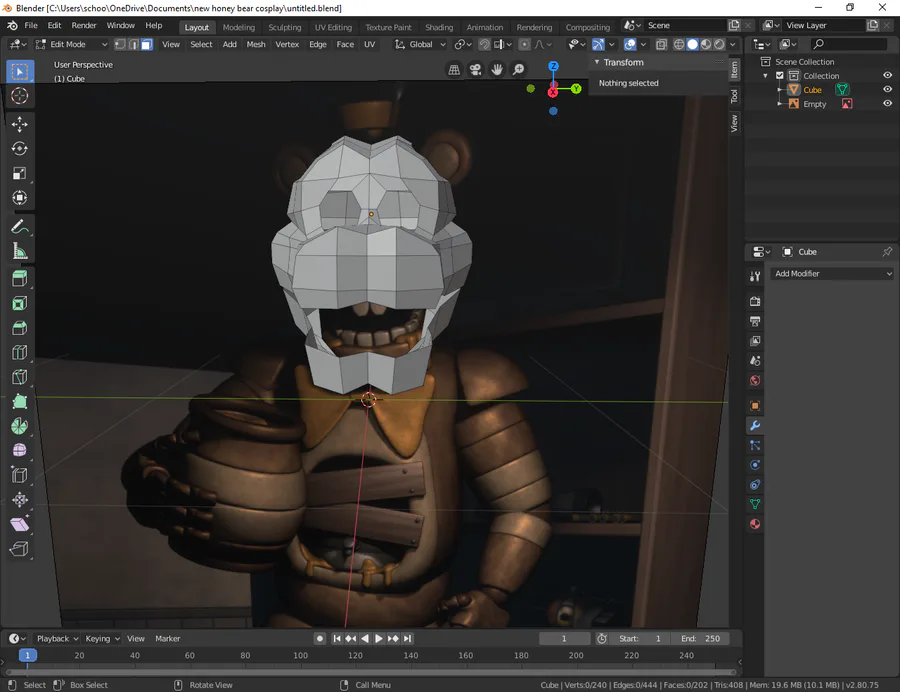Click the timeline playhead at frame 1
Image resolution: width=900 pixels, height=692 pixels.
(x=28, y=655)
